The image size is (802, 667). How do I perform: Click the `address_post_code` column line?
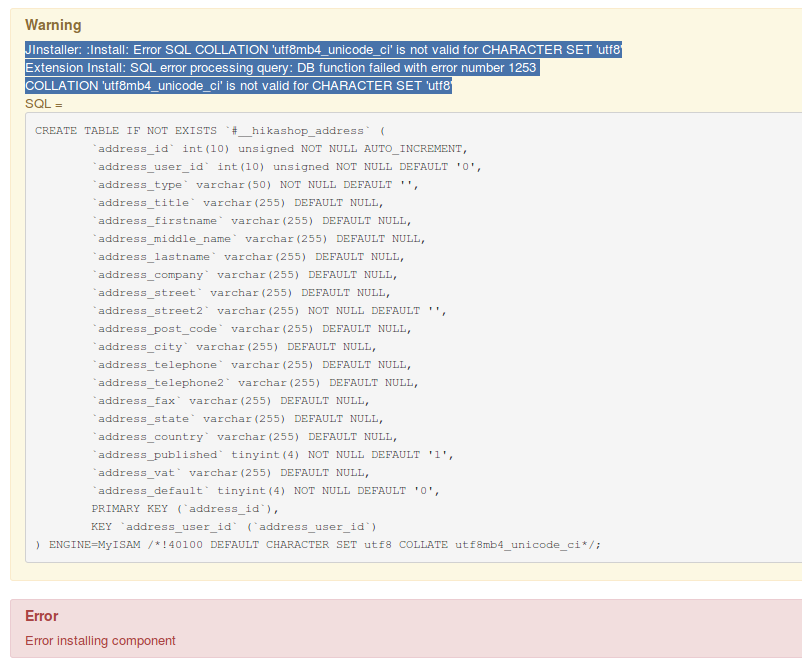(x=252, y=328)
